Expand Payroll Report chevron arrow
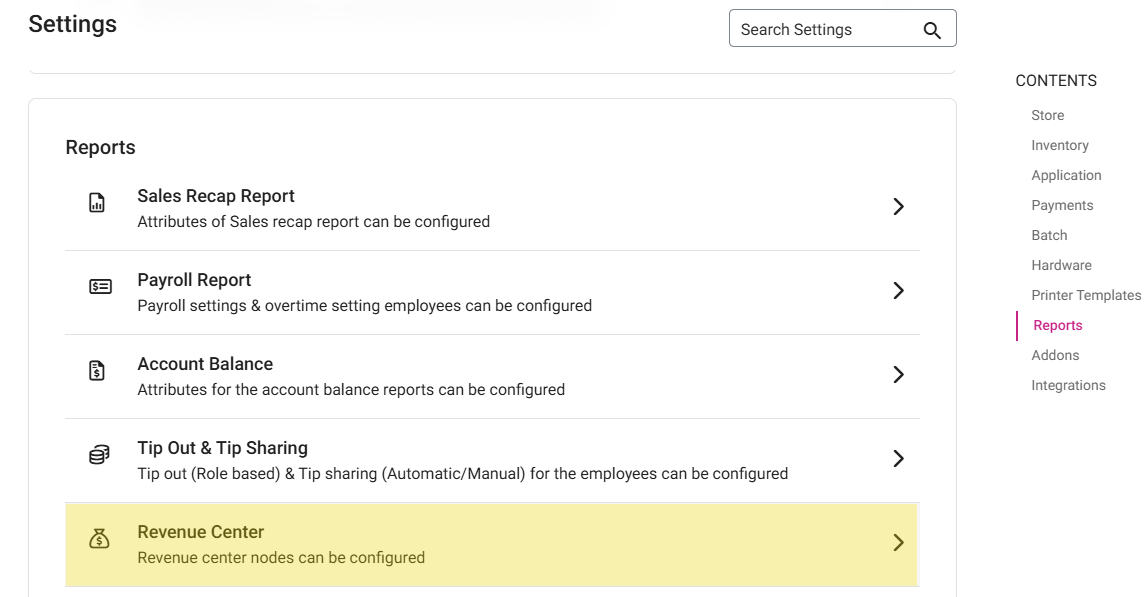This screenshot has width=1145, height=597. (898, 291)
